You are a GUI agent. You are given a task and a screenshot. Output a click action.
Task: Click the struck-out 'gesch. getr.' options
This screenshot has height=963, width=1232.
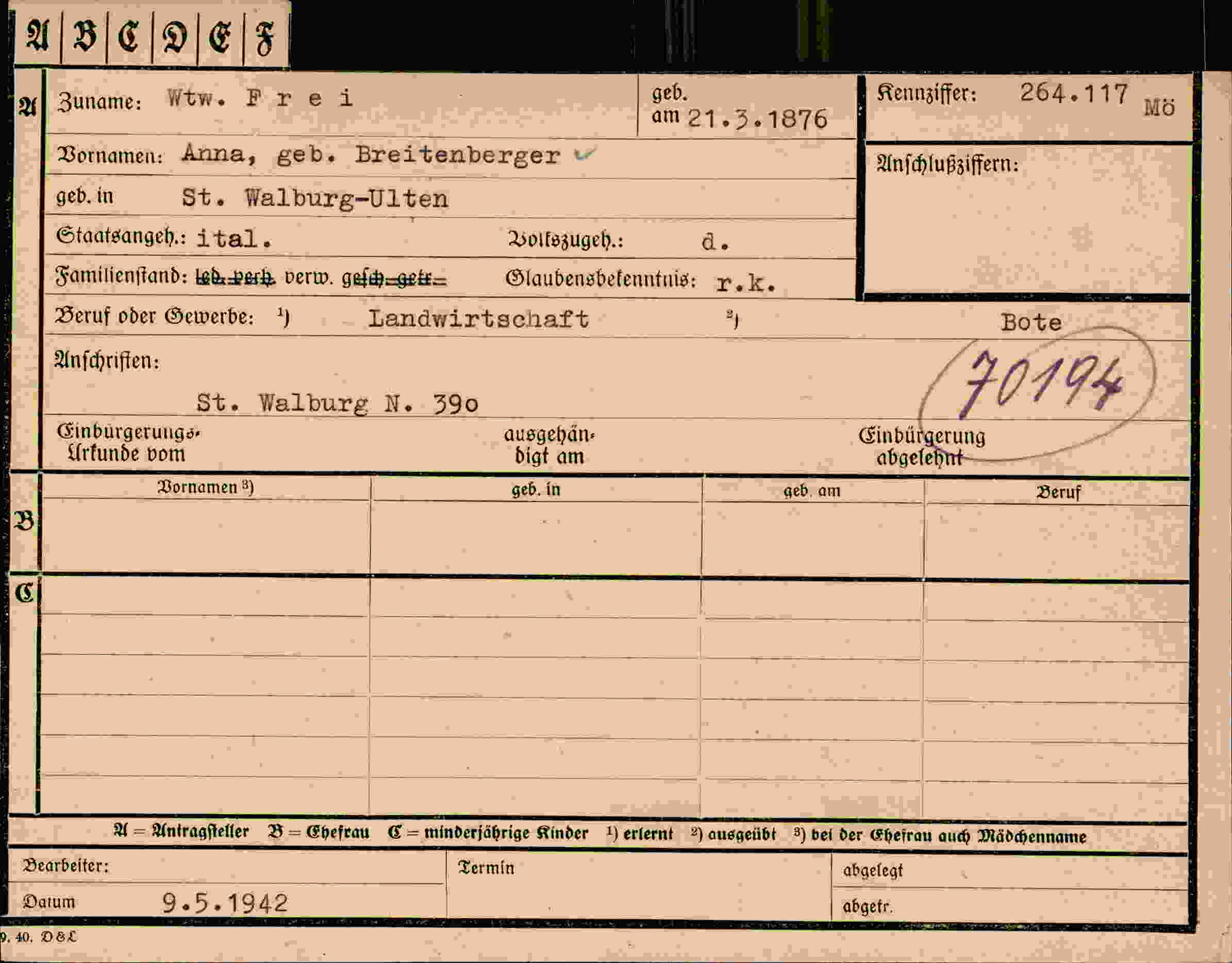tap(395, 278)
